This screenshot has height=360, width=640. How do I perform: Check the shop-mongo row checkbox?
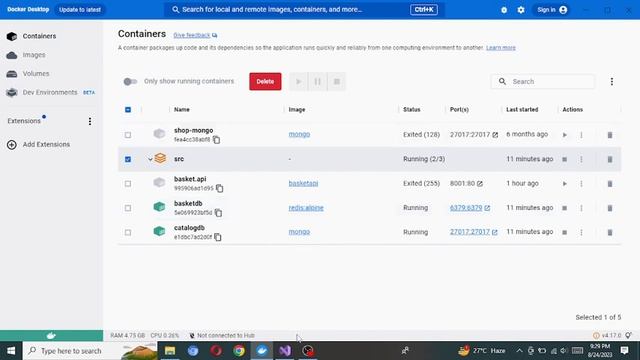pos(128,135)
